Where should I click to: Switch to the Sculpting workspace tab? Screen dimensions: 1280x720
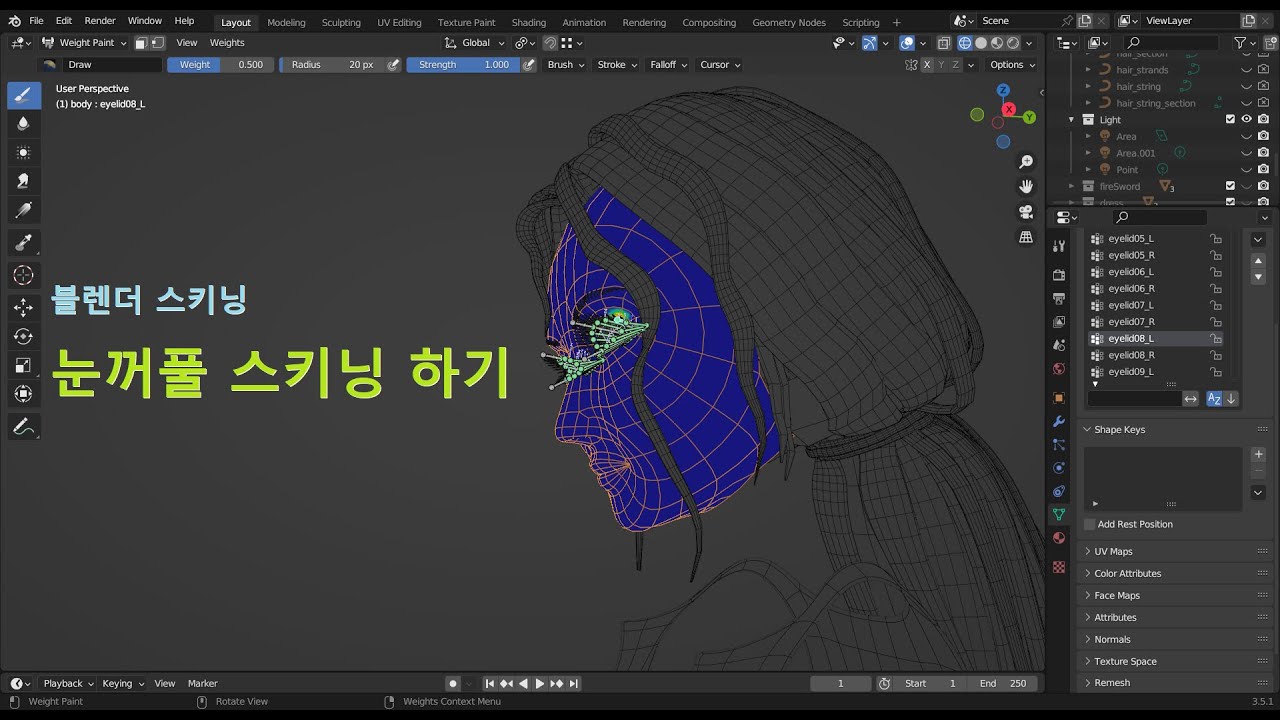pyautogui.click(x=341, y=22)
